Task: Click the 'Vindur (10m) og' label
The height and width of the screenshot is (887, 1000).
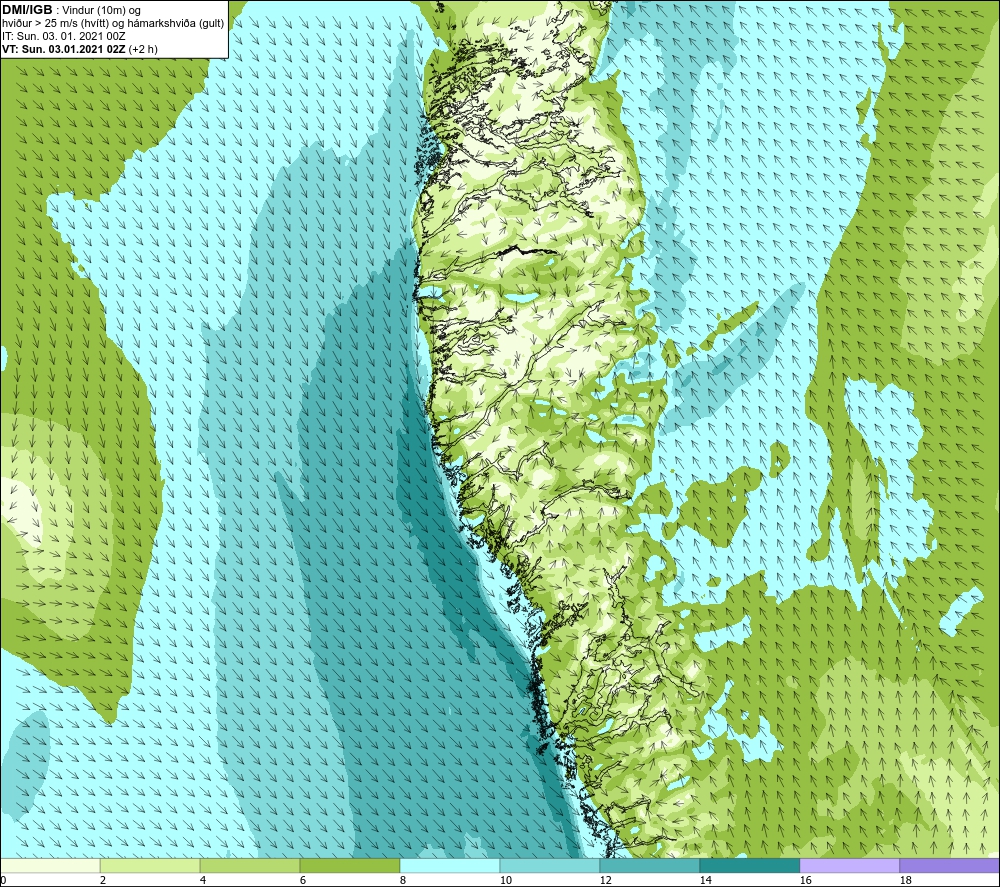Action: (101, 11)
